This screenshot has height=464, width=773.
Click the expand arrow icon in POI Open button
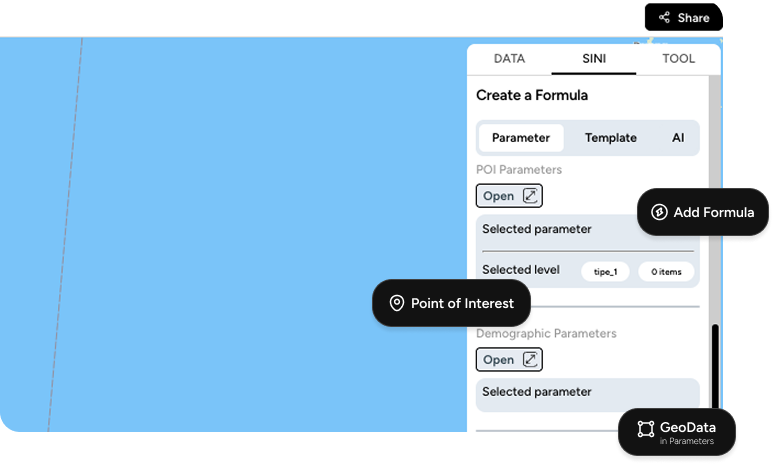click(530, 196)
